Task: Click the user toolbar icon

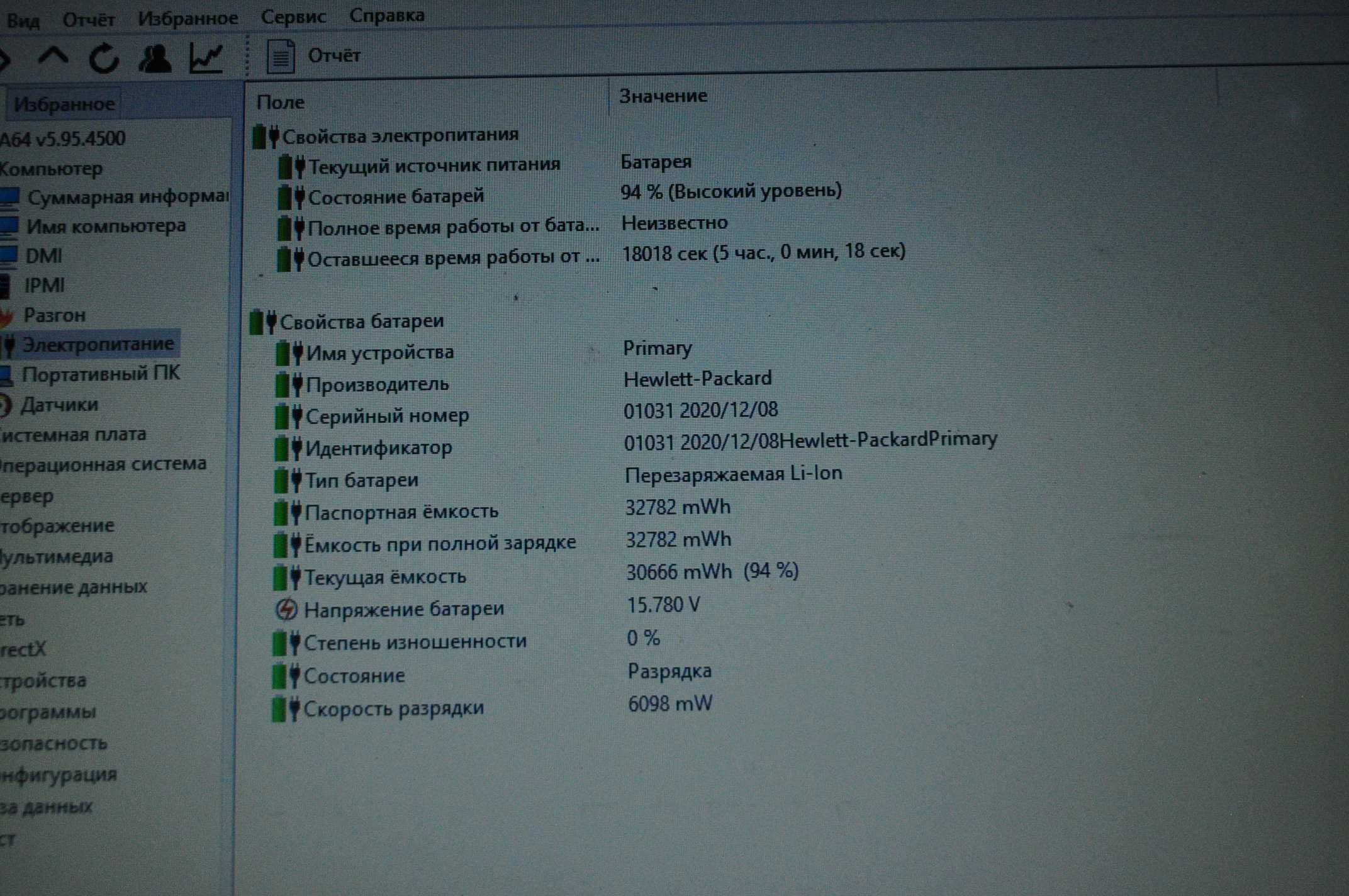Action: click(x=155, y=59)
